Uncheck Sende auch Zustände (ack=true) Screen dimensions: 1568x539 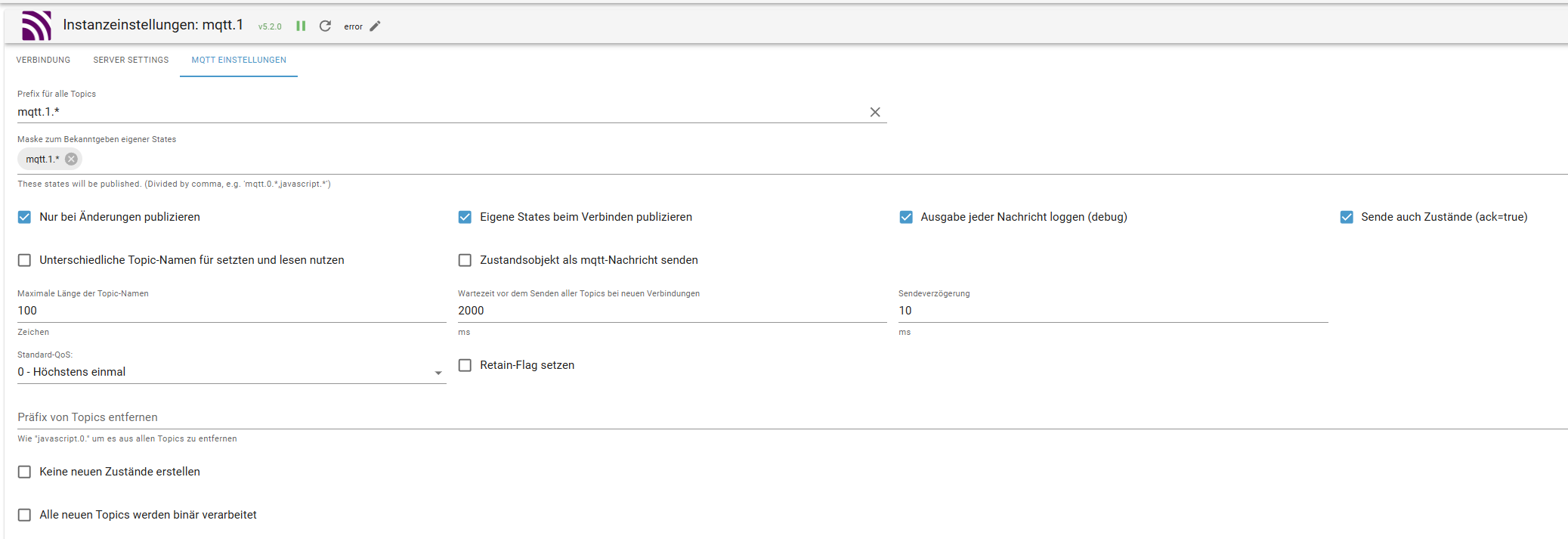coord(1347,217)
